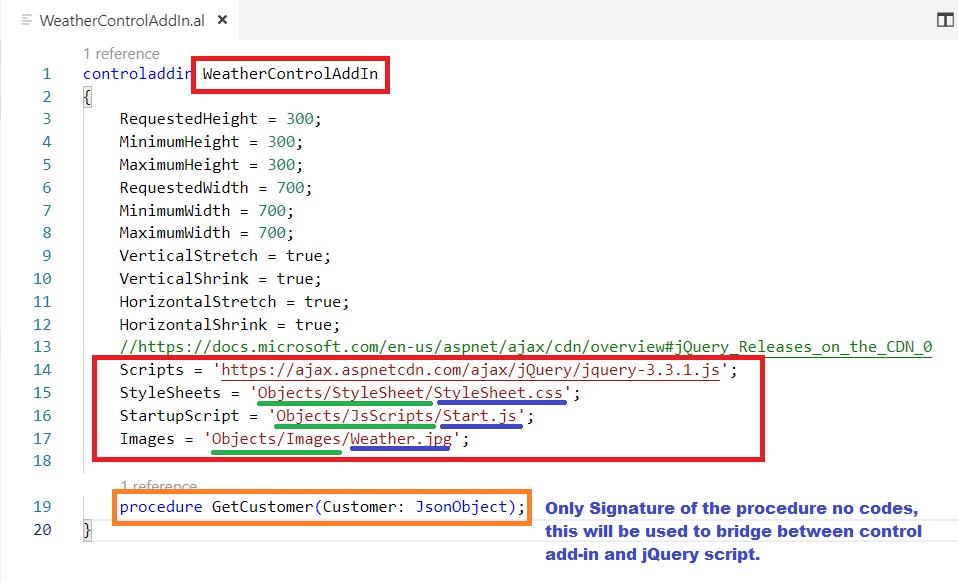
Task: Click the GetCustomer procedure name
Action: click(262, 507)
